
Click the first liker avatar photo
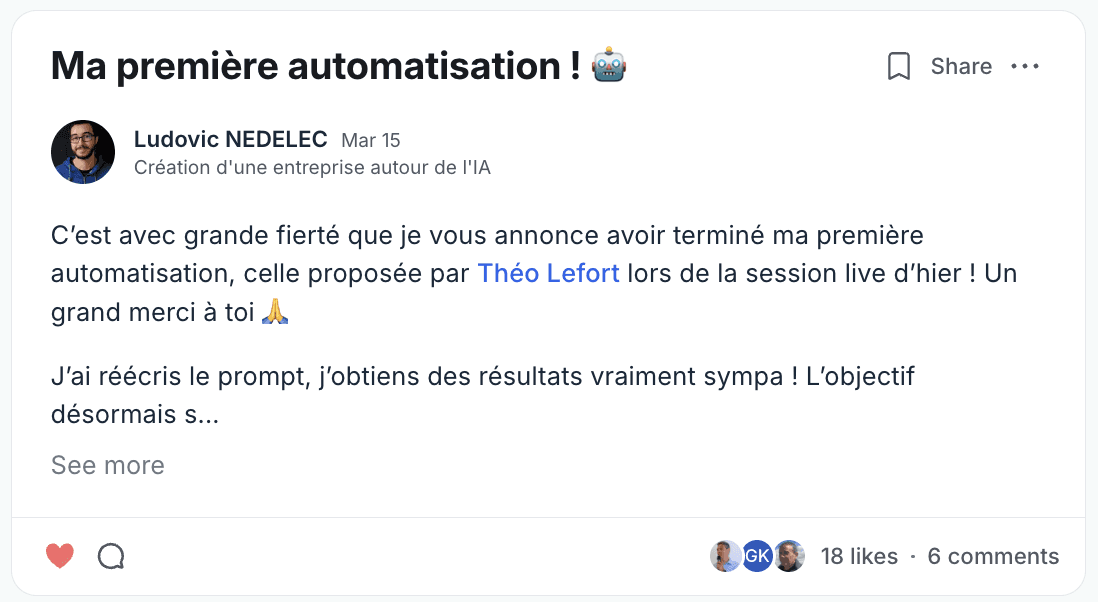pyautogui.click(x=725, y=556)
